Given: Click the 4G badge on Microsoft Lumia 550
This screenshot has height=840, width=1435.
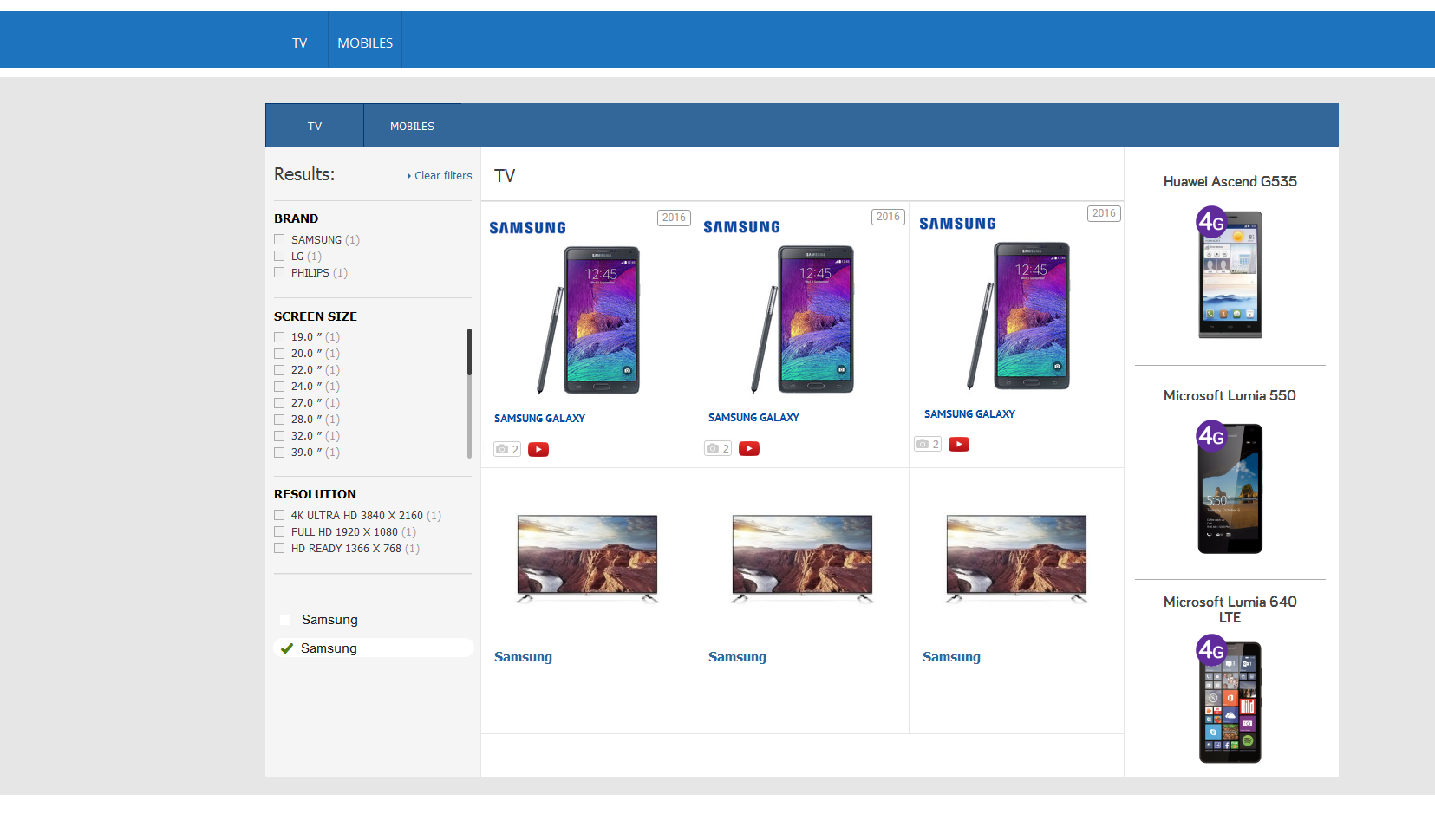Looking at the screenshot, I should (1211, 435).
